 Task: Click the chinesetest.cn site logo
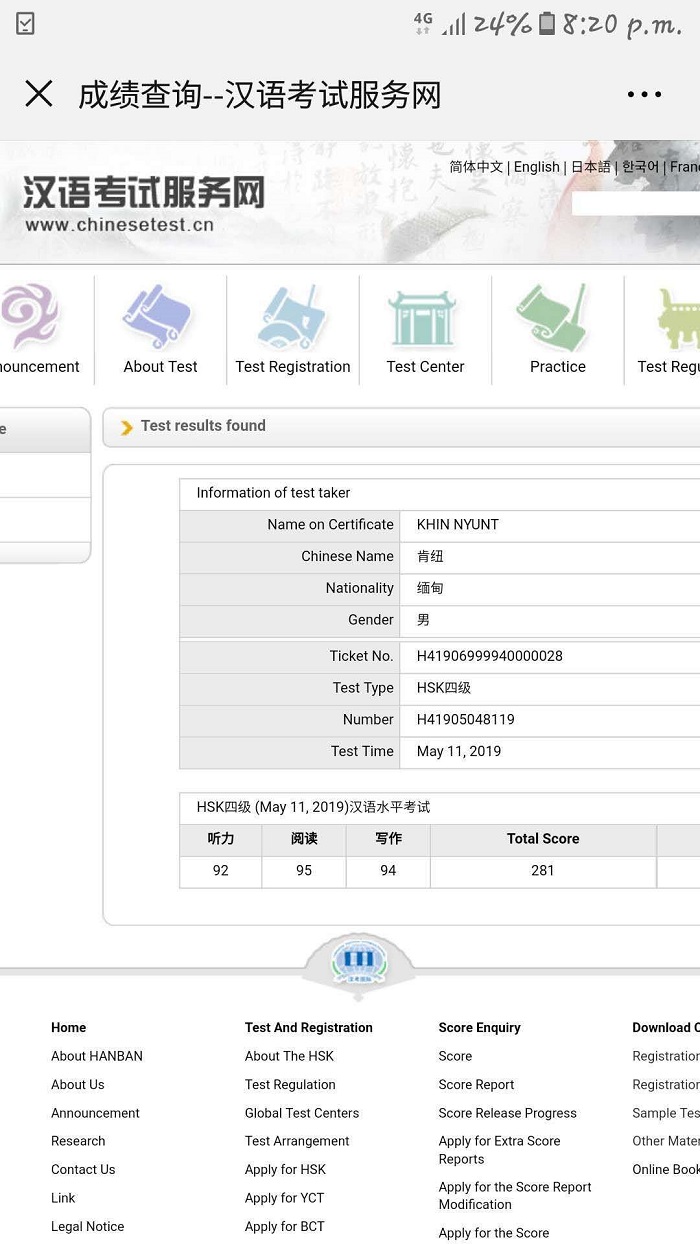pos(143,203)
